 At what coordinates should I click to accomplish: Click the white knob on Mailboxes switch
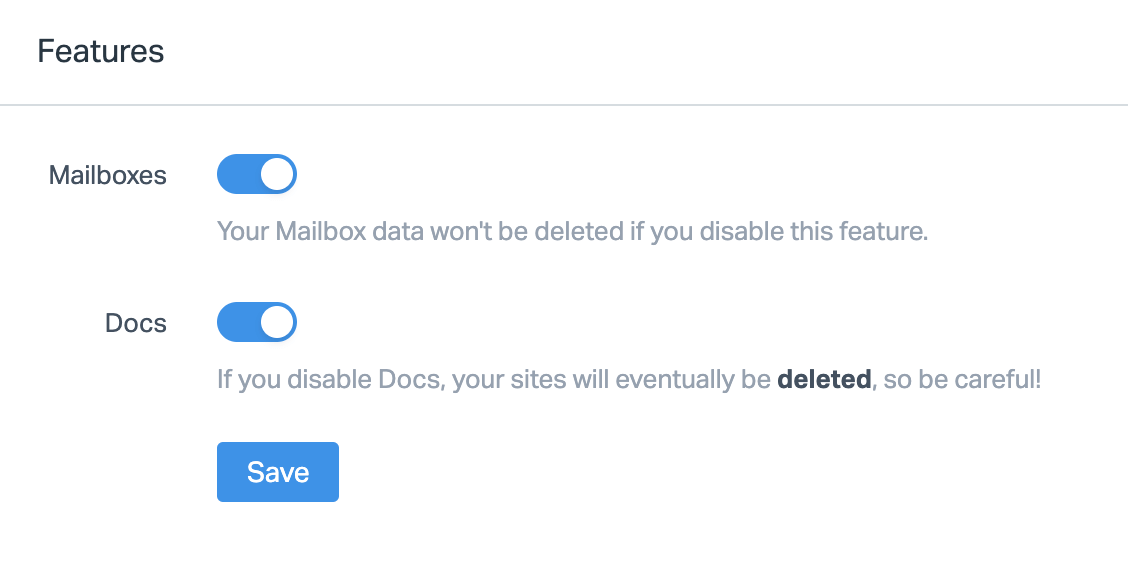point(277,175)
